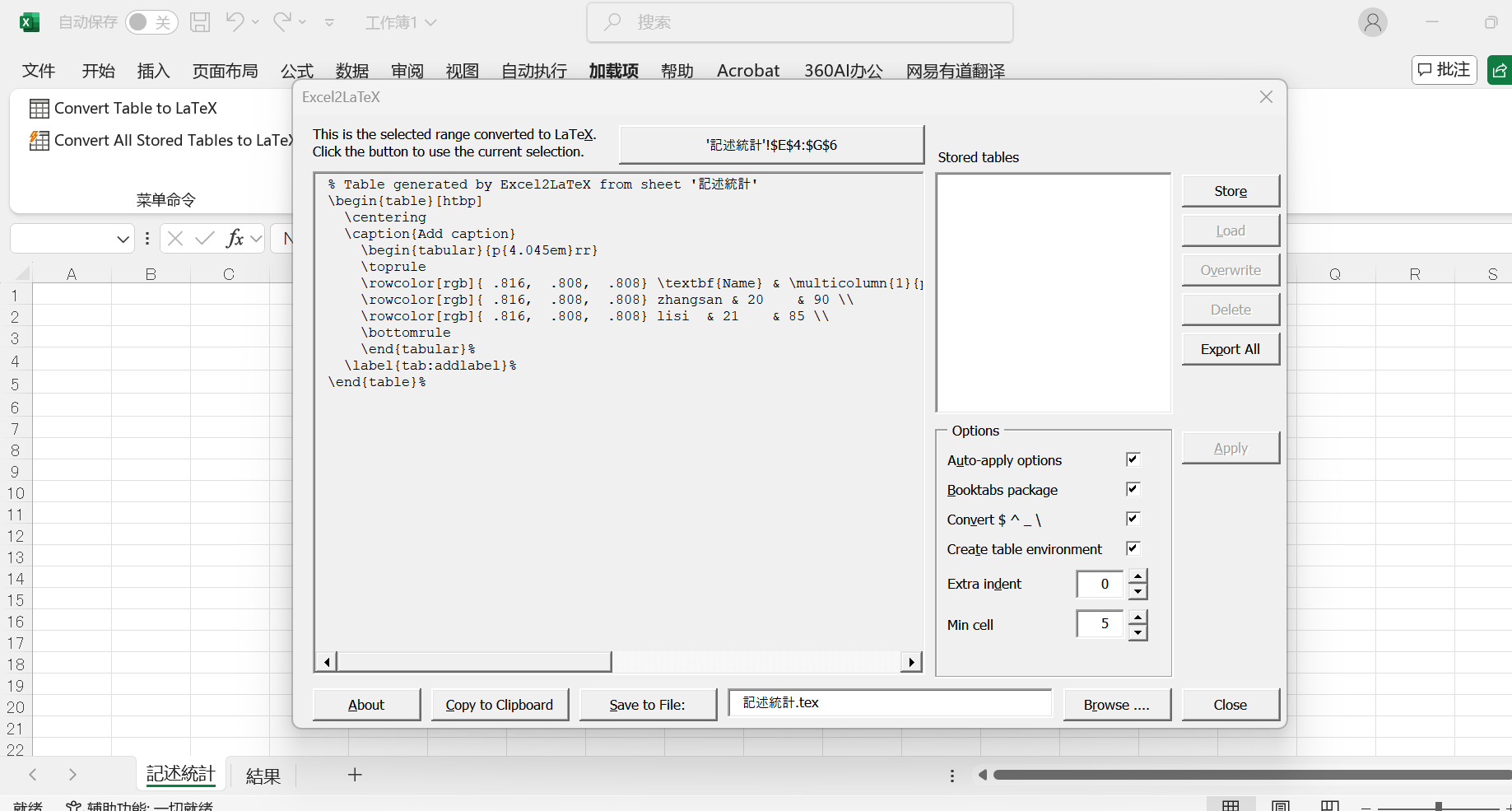Switch to the 加载项 ribbon tab
This screenshot has height=811, width=1512.
[x=612, y=71]
